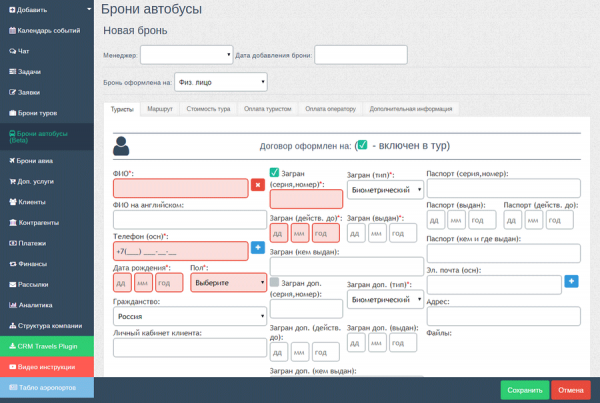
Task: Switch to Дополнительная информация tab
Action: [411, 109]
